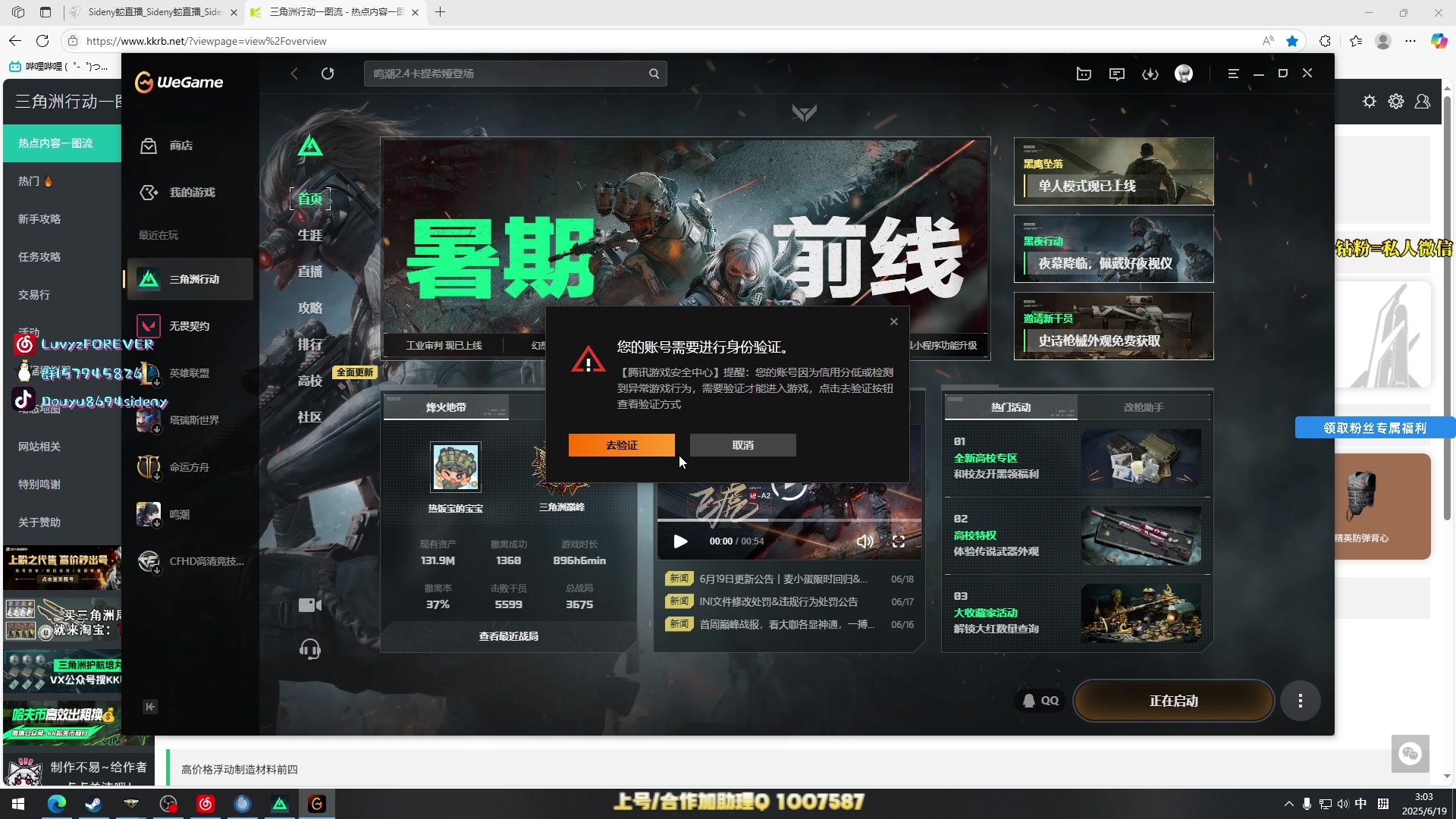Open 高校特权 activity item

(x=1077, y=536)
